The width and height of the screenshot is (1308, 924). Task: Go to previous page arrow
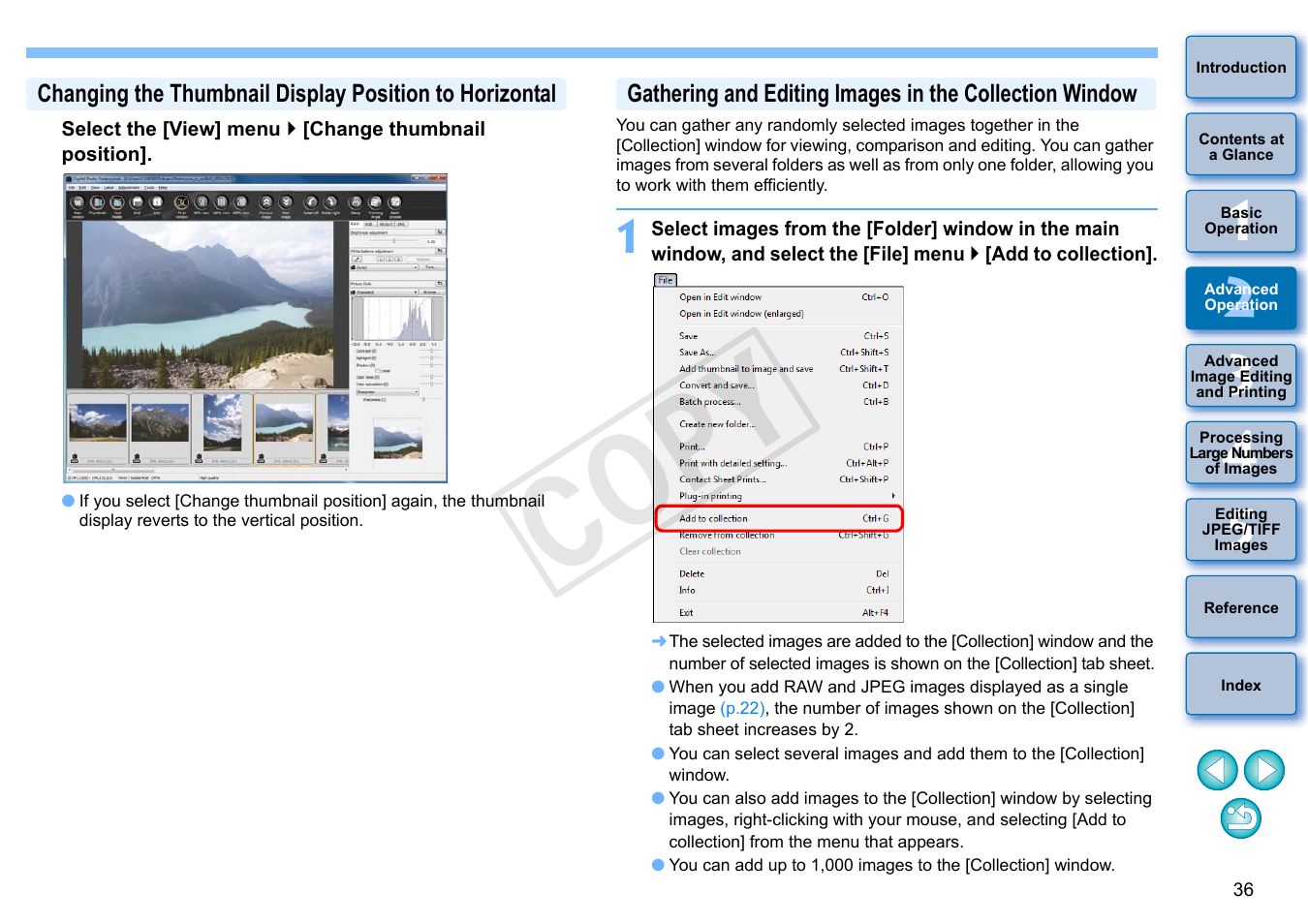1217,770
